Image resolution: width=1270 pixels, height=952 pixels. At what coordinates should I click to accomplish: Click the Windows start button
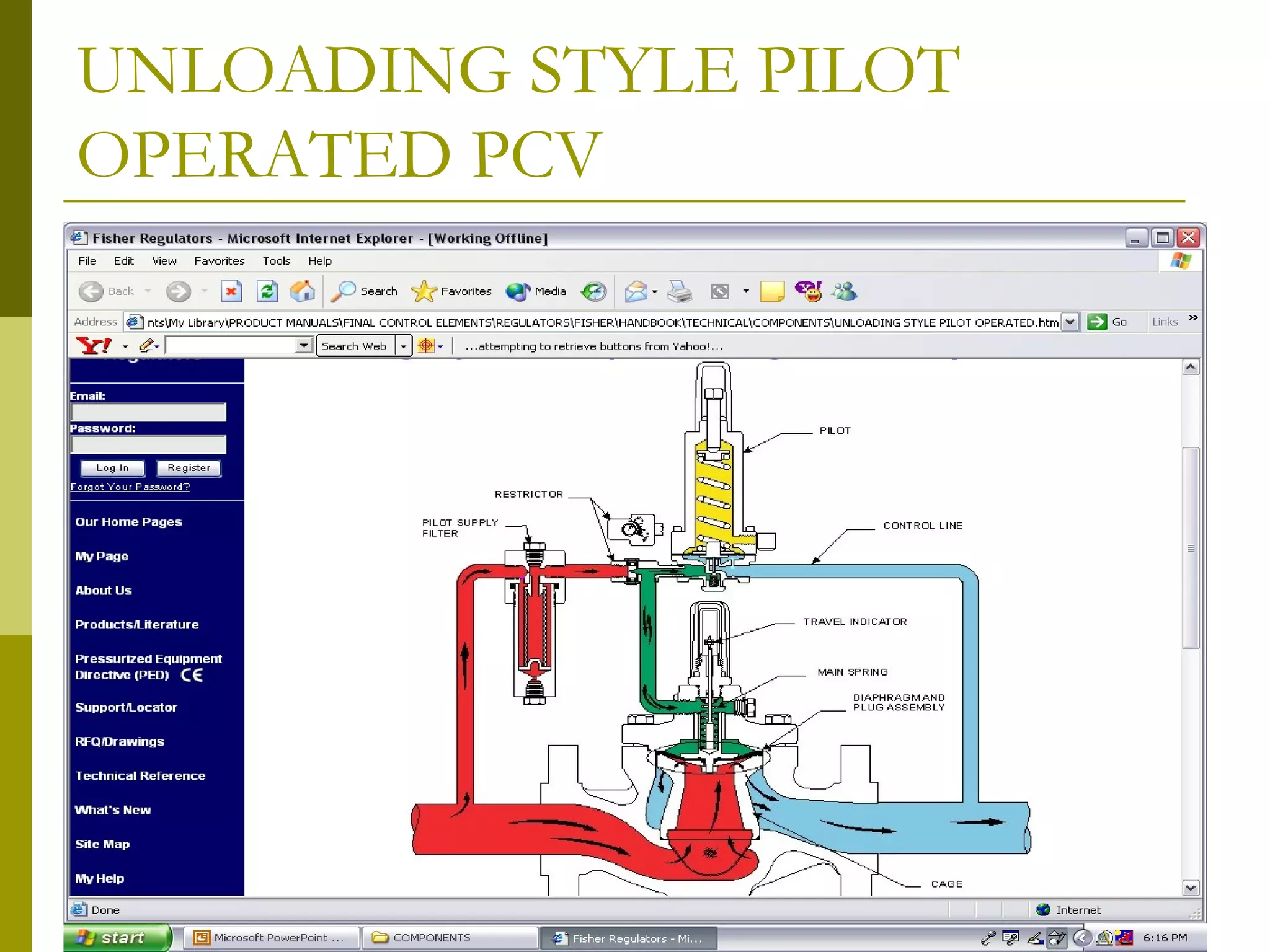click(117, 938)
